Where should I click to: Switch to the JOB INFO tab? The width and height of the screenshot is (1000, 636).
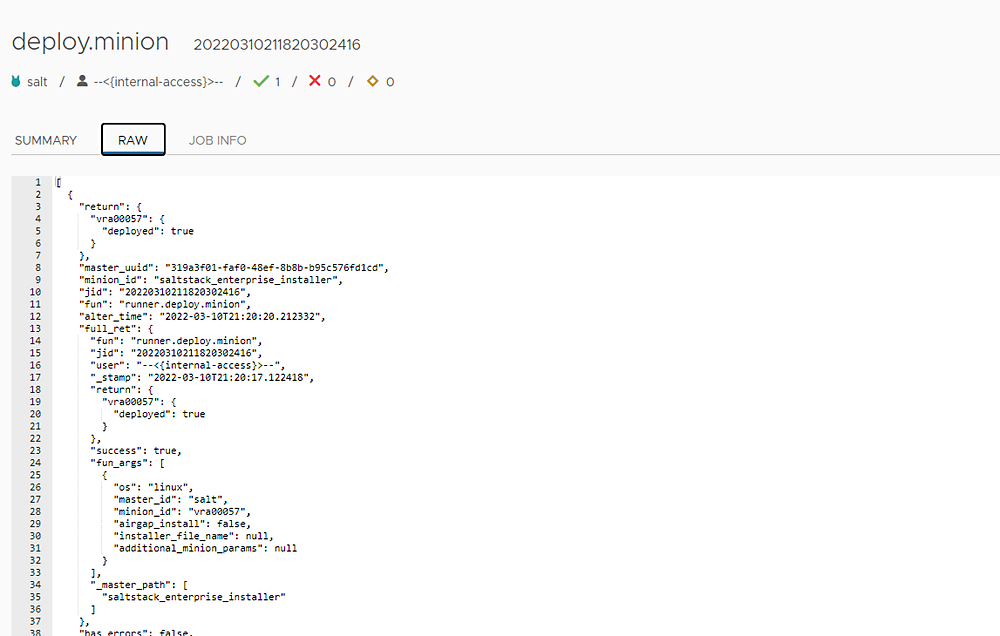[x=217, y=140]
